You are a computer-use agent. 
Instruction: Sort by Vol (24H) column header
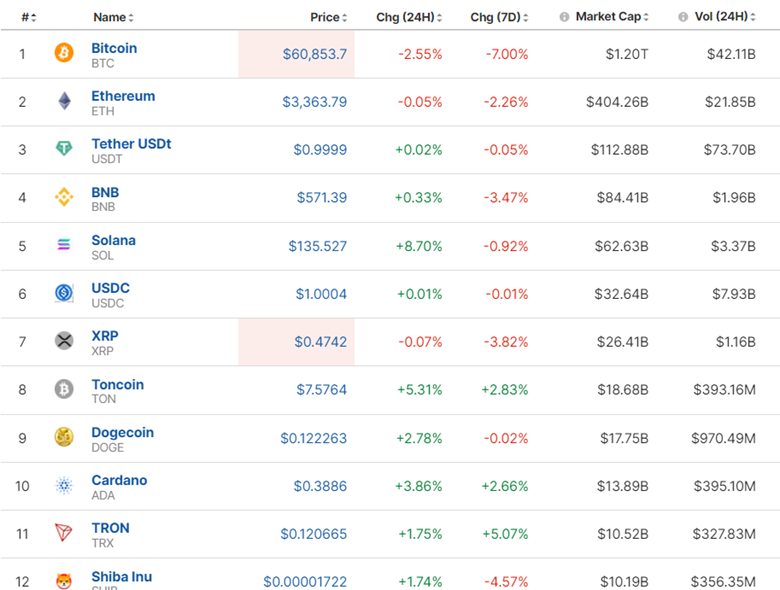click(725, 17)
